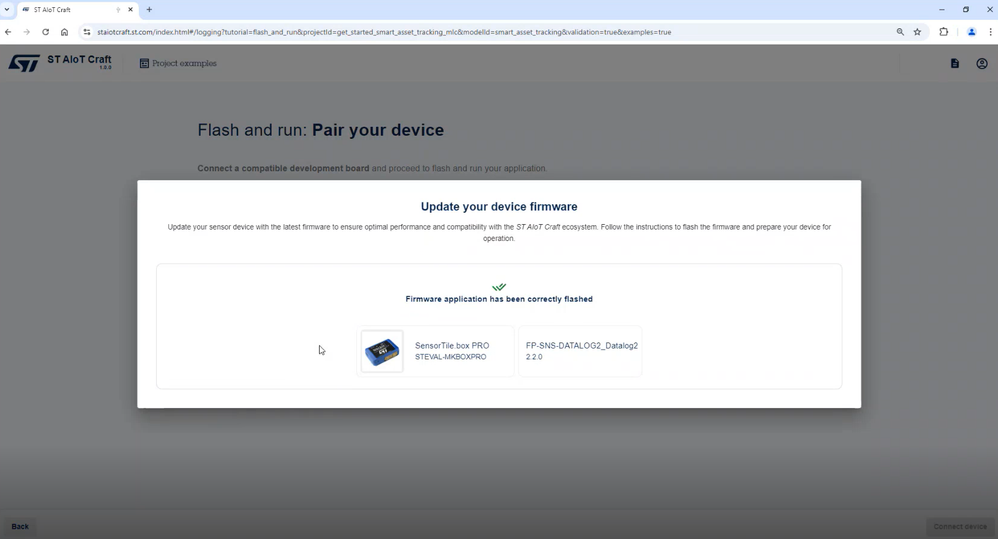This screenshot has width=998, height=539.
Task: Click the 'Flash and run: Pair your device' heading
Action: click(320, 130)
